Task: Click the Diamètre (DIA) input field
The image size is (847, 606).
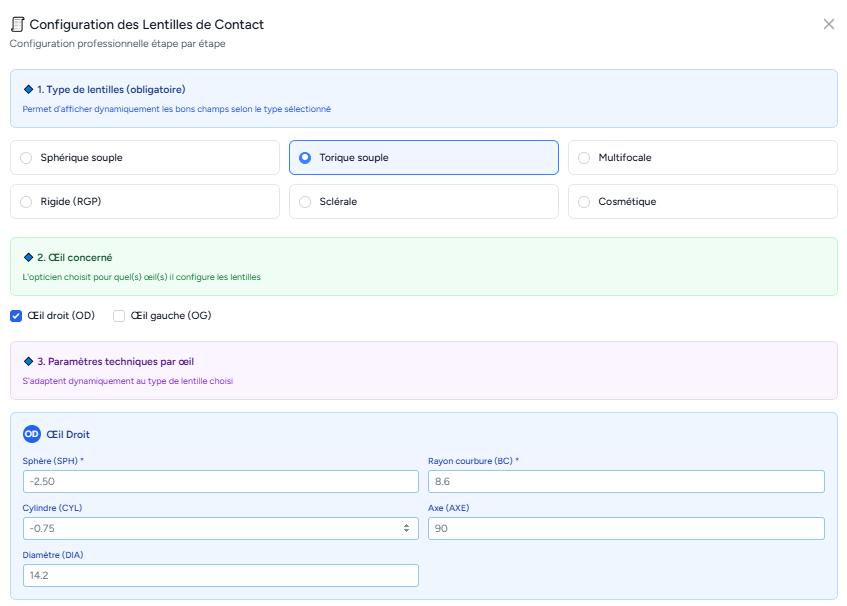Action: pos(220,575)
